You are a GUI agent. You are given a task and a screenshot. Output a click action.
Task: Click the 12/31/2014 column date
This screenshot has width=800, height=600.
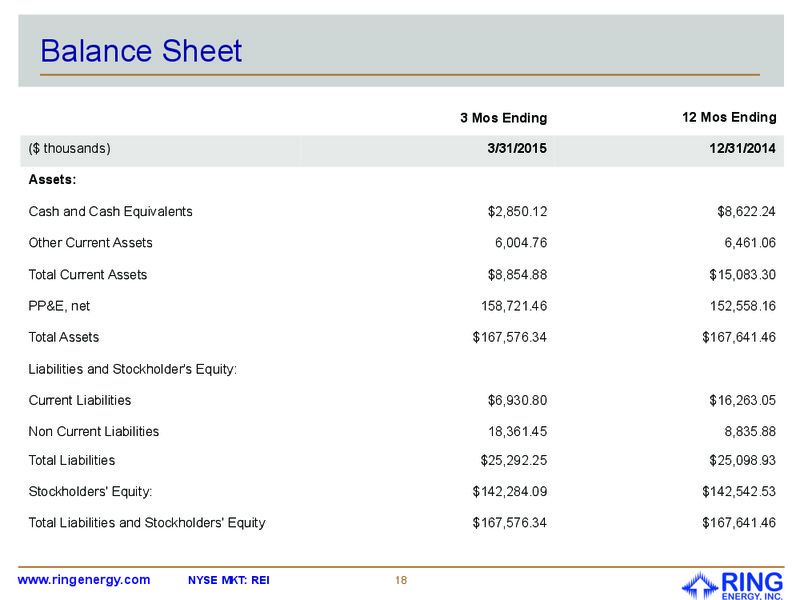tap(742, 148)
